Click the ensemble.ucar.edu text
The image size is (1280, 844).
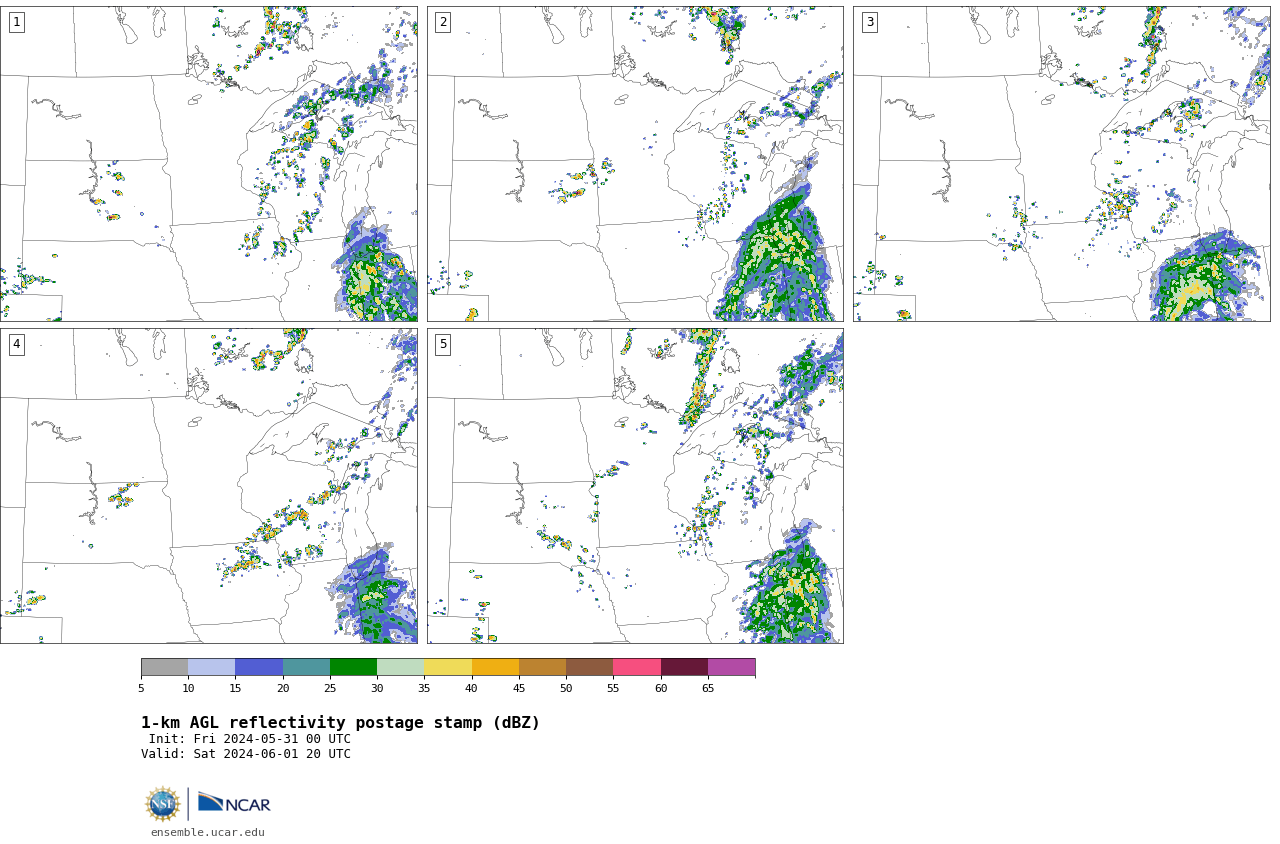tap(208, 832)
